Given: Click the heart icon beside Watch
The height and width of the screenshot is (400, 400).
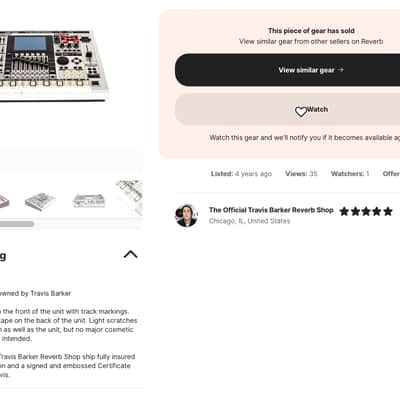Looking at the screenshot, I should tap(301, 111).
